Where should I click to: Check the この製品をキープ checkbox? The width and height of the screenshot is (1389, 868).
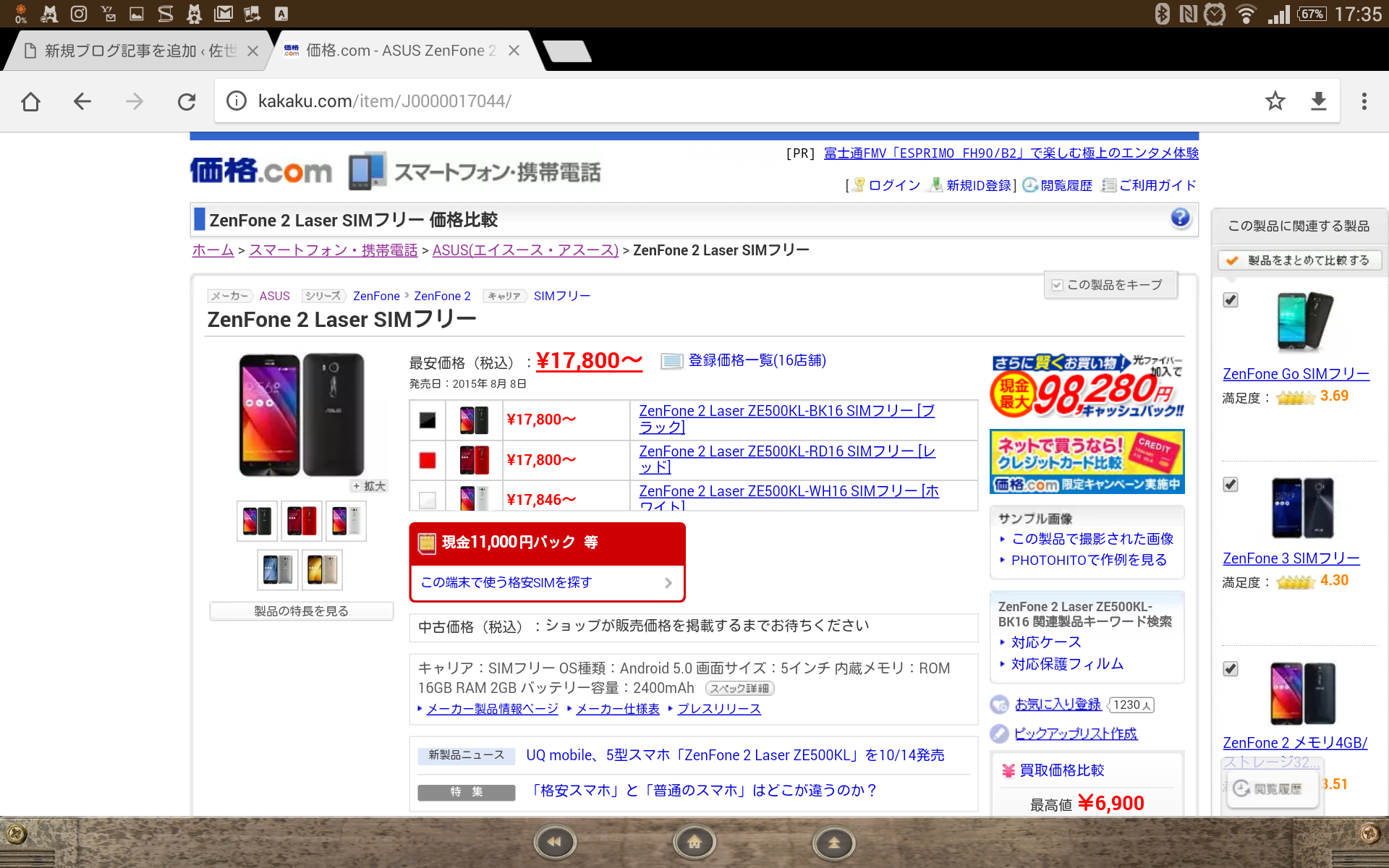(1058, 285)
